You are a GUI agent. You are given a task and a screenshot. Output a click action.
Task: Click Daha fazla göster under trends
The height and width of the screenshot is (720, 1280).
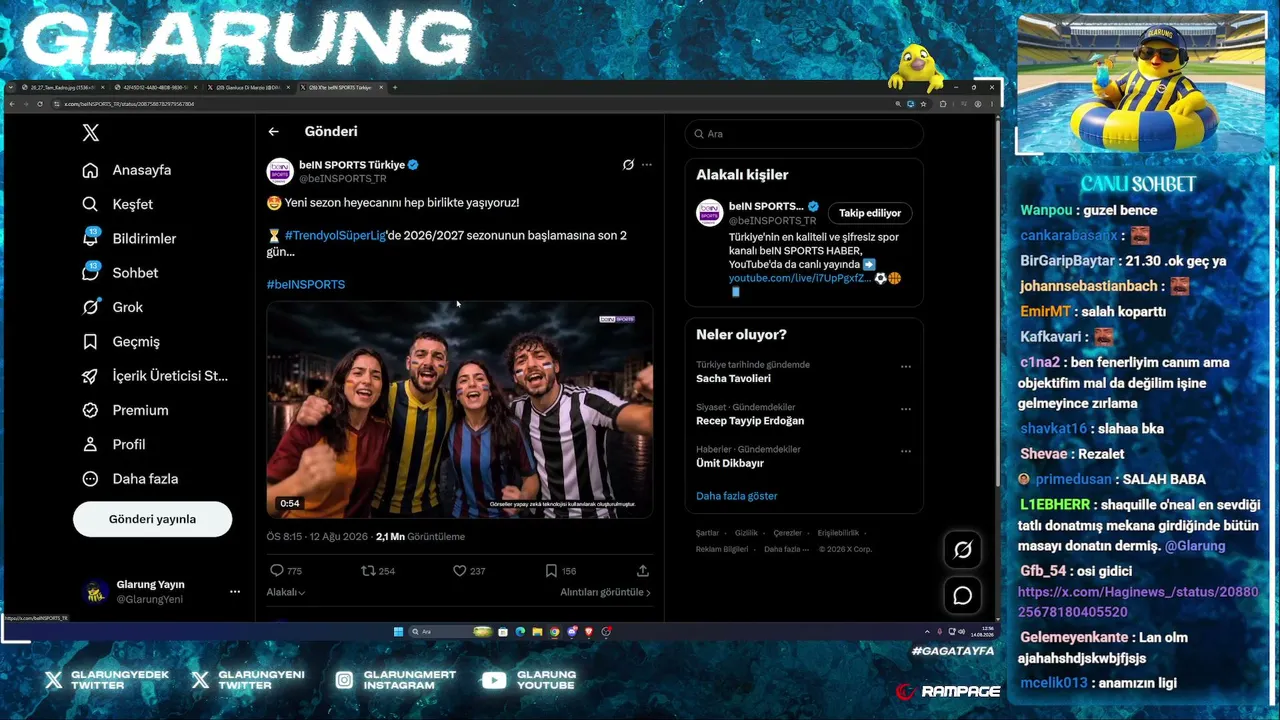[737, 496]
